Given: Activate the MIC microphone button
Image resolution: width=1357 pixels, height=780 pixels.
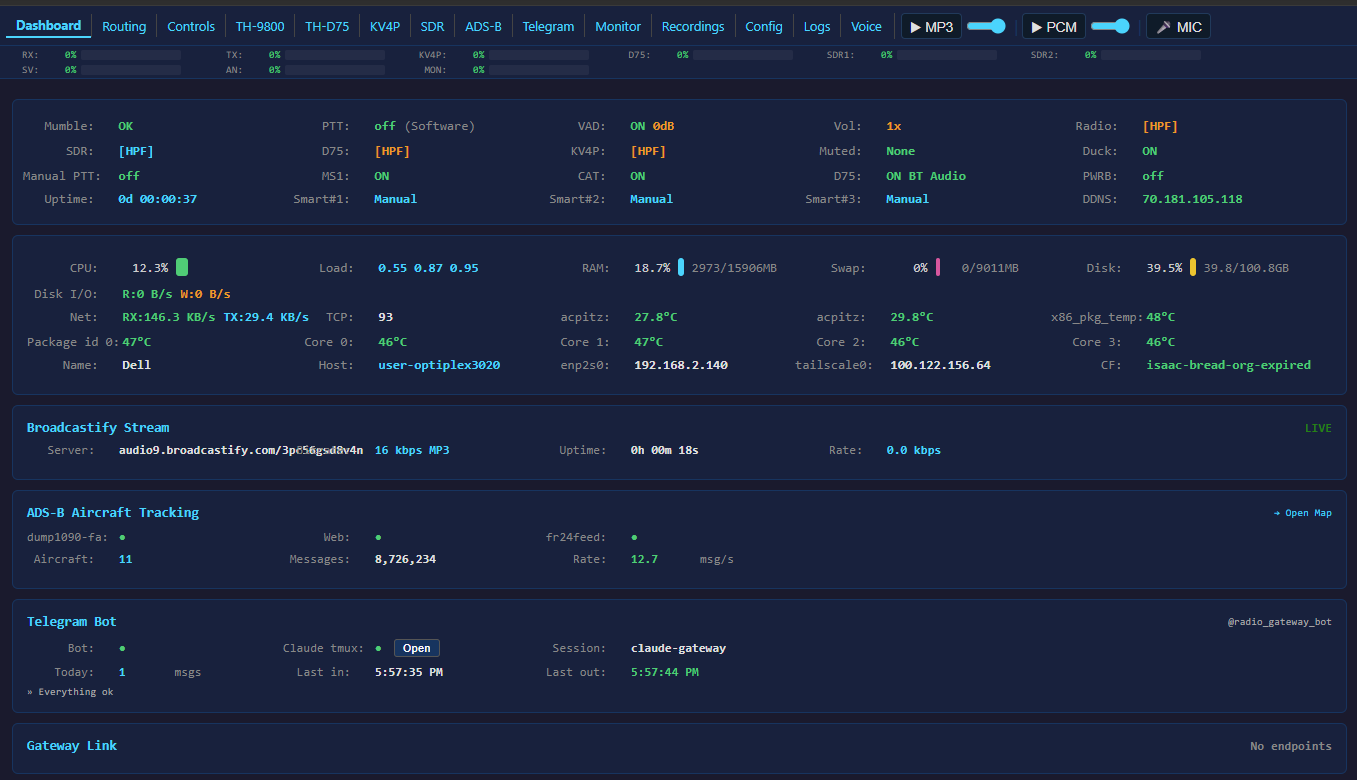Looking at the screenshot, I should click(1177, 26).
